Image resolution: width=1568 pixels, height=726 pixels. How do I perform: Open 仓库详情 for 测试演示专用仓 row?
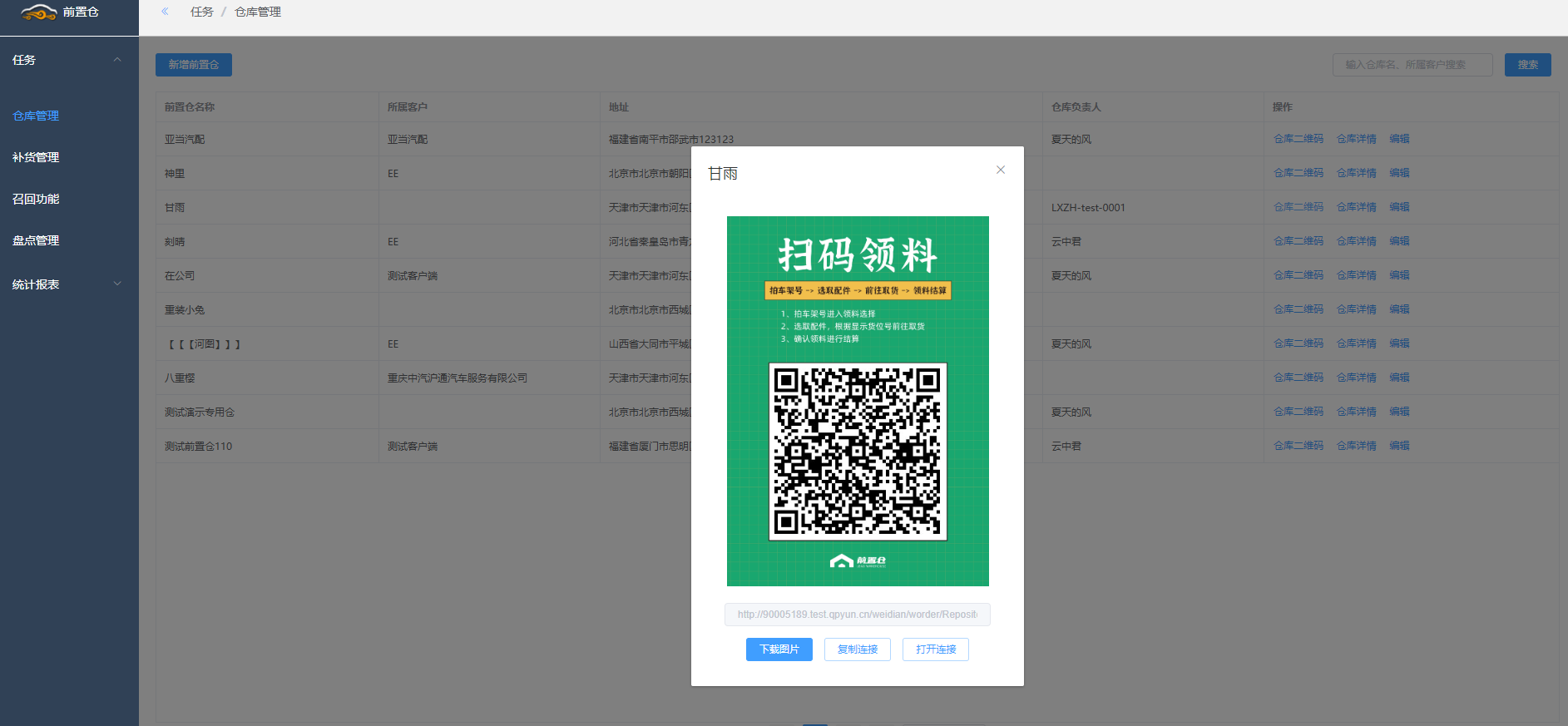(x=1357, y=412)
